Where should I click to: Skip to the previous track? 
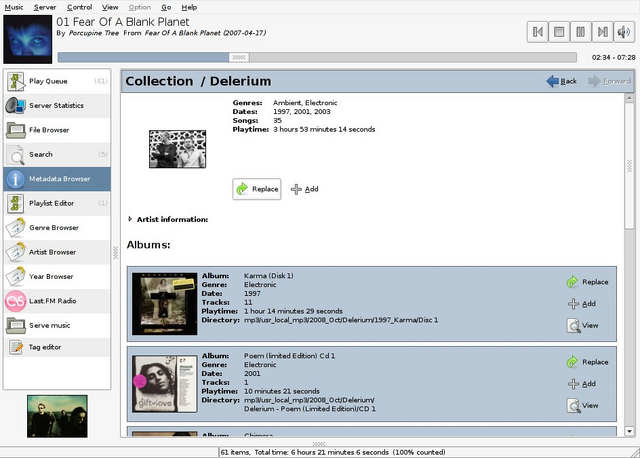coord(538,32)
